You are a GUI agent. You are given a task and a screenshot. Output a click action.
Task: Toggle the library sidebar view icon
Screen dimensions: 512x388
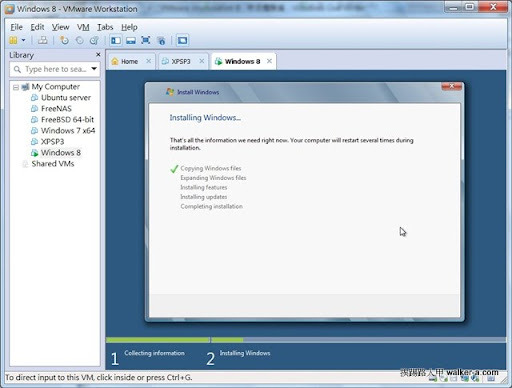pyautogui.click(x=116, y=41)
